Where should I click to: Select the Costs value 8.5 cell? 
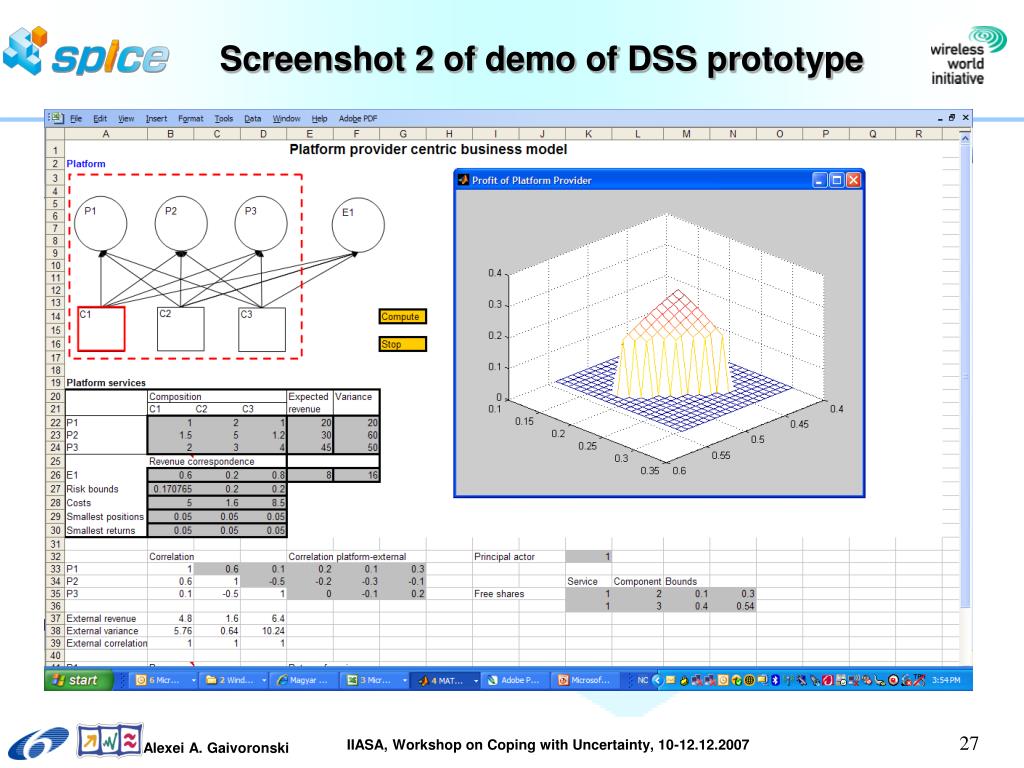[264, 503]
